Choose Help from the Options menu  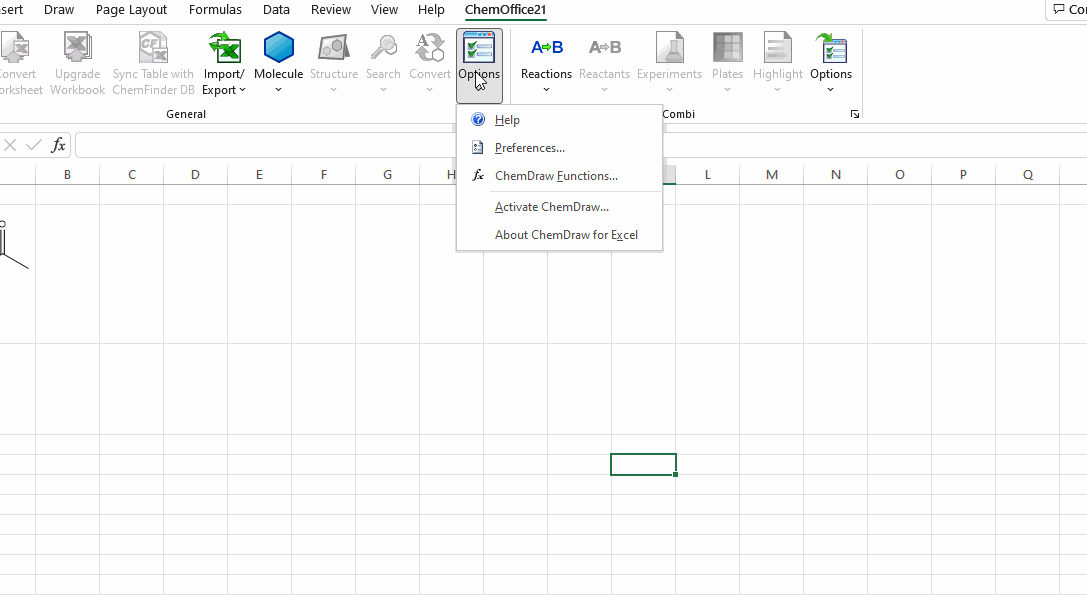[x=559, y=119]
